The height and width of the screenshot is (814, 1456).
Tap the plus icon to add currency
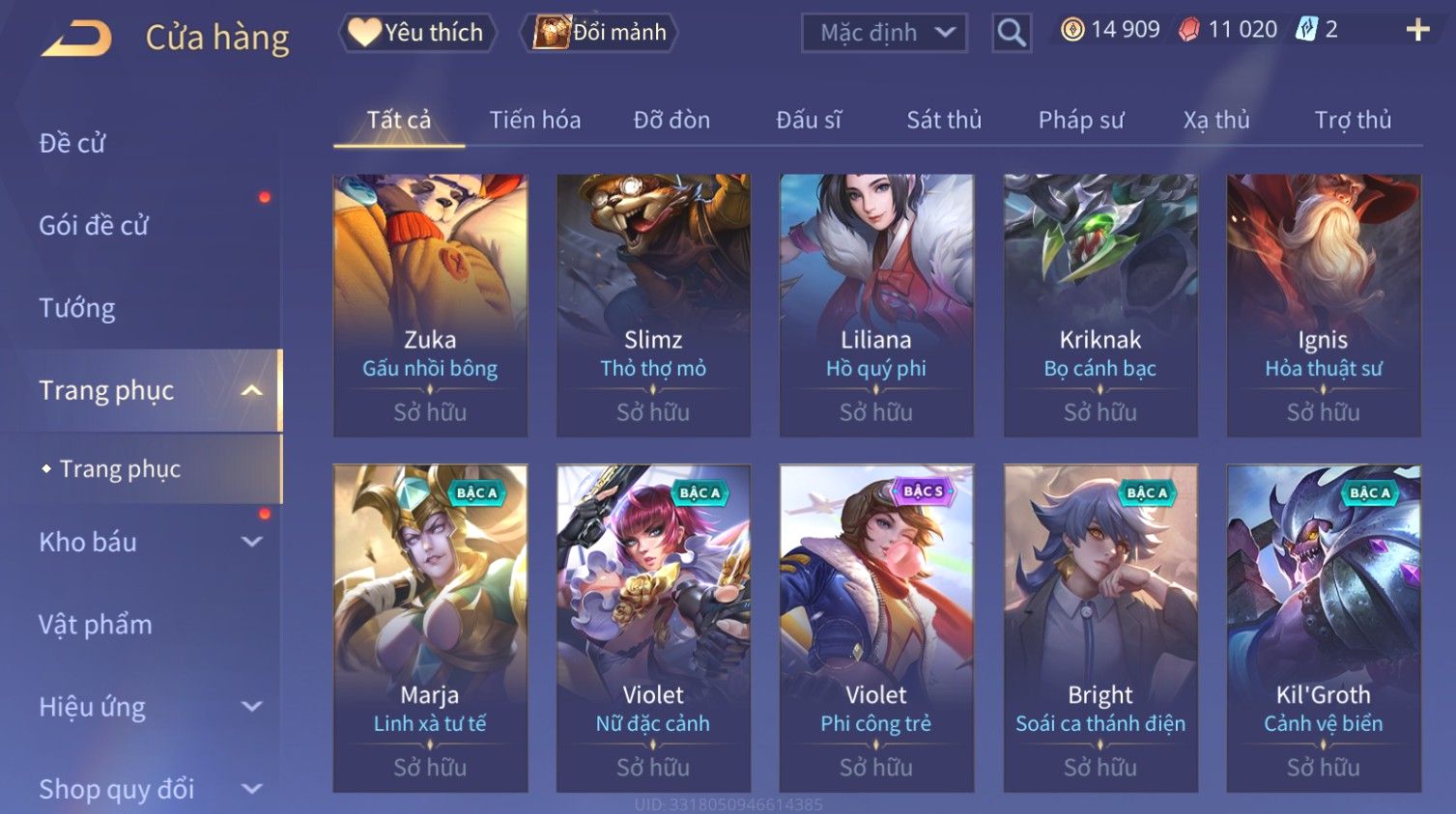(1417, 31)
